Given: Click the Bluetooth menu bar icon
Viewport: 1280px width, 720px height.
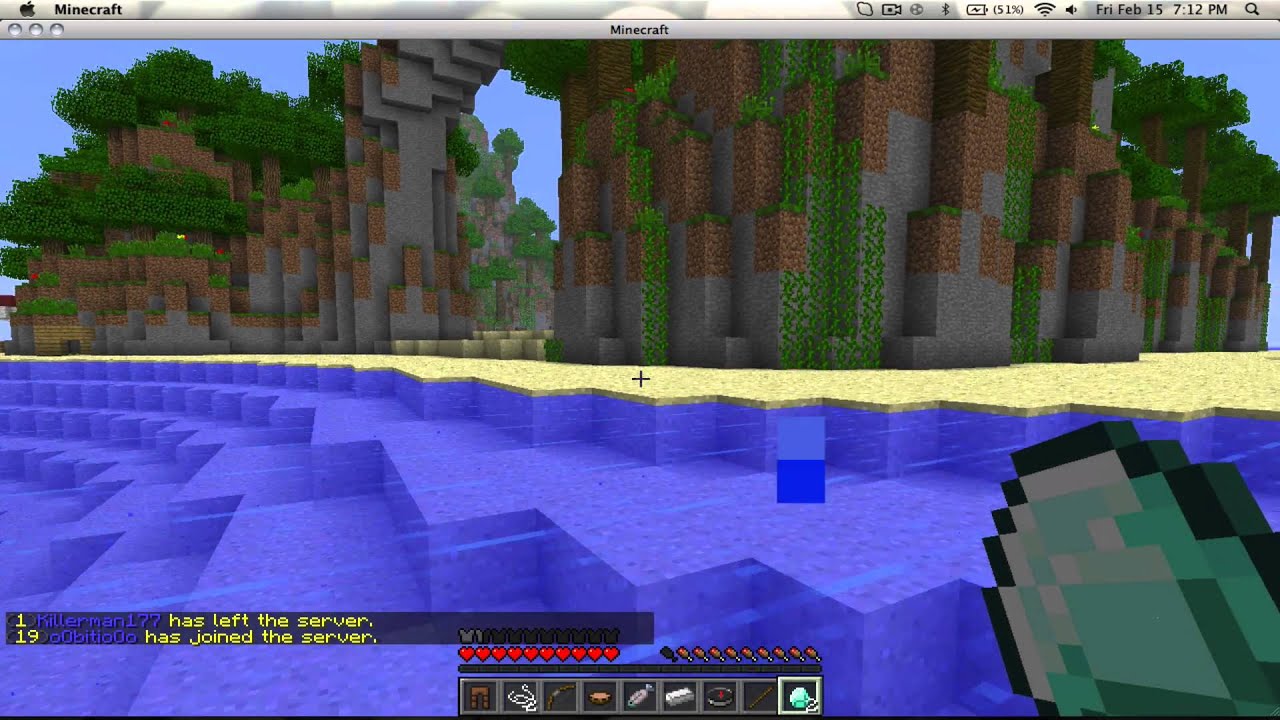Looking at the screenshot, I should pyautogui.click(x=945, y=9).
